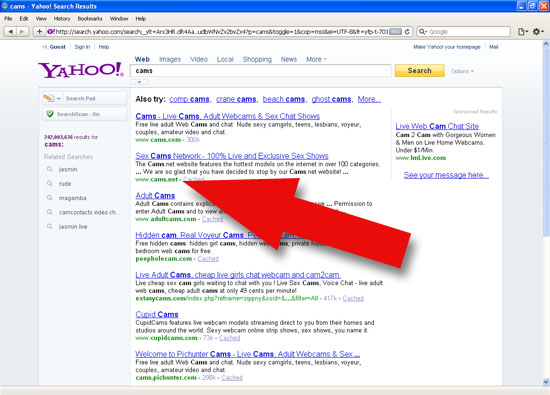The width and height of the screenshot is (550, 395).
Task: Click the browser forward arrow button
Action: [22, 32]
